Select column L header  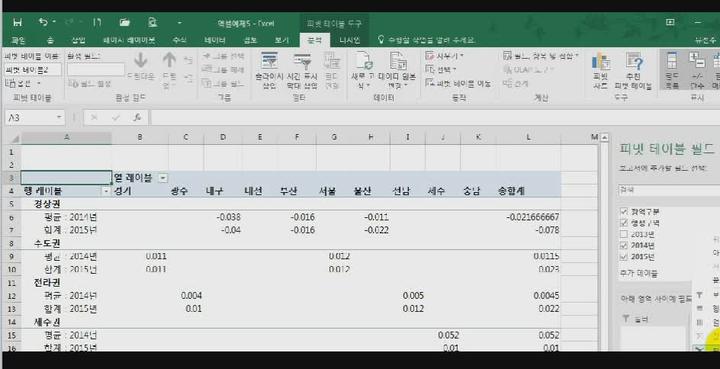[529, 137]
